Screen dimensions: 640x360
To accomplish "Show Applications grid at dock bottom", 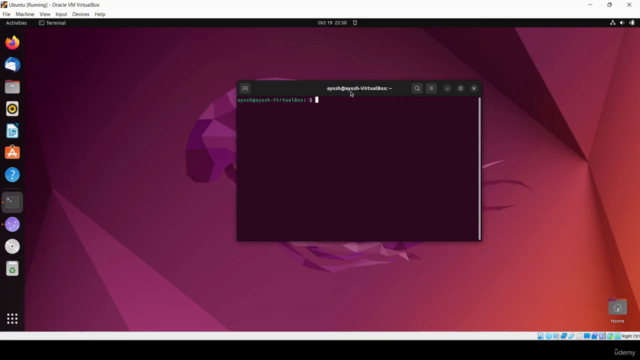I will point(12,319).
